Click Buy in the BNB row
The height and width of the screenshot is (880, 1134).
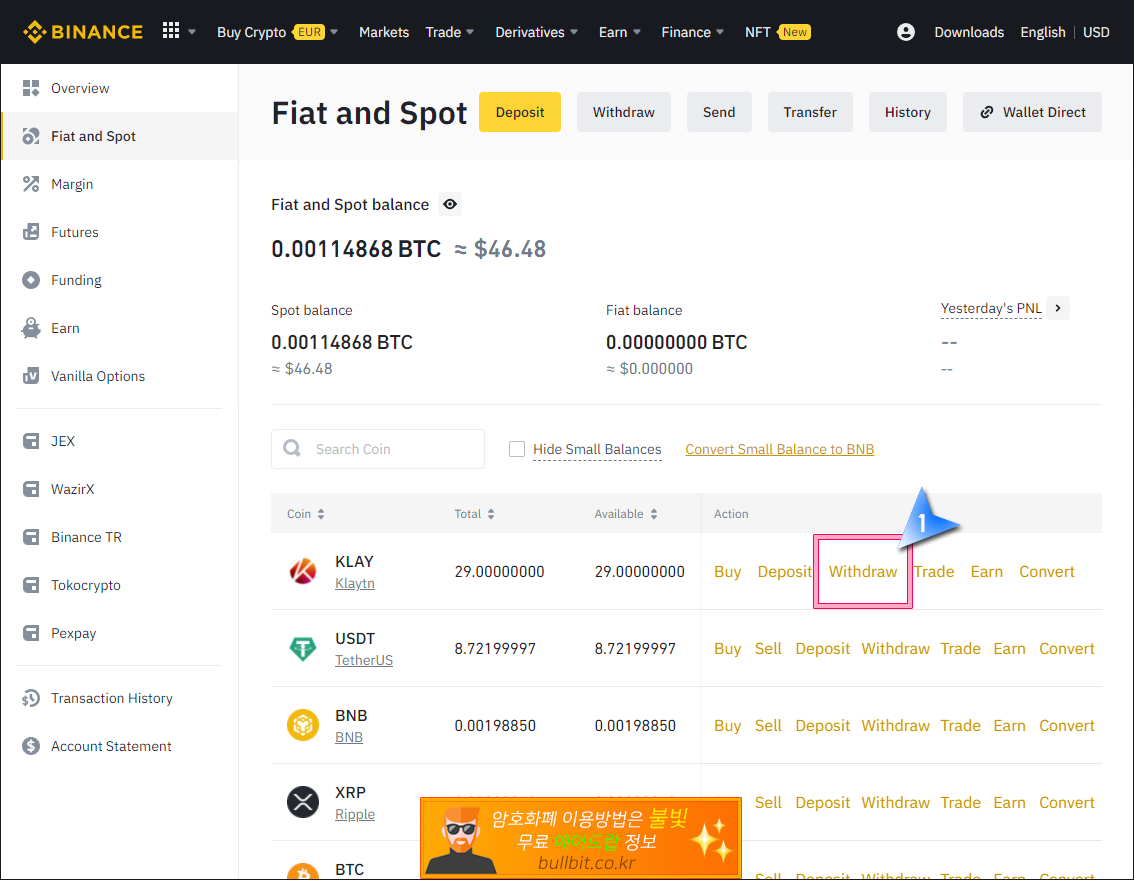[728, 725]
